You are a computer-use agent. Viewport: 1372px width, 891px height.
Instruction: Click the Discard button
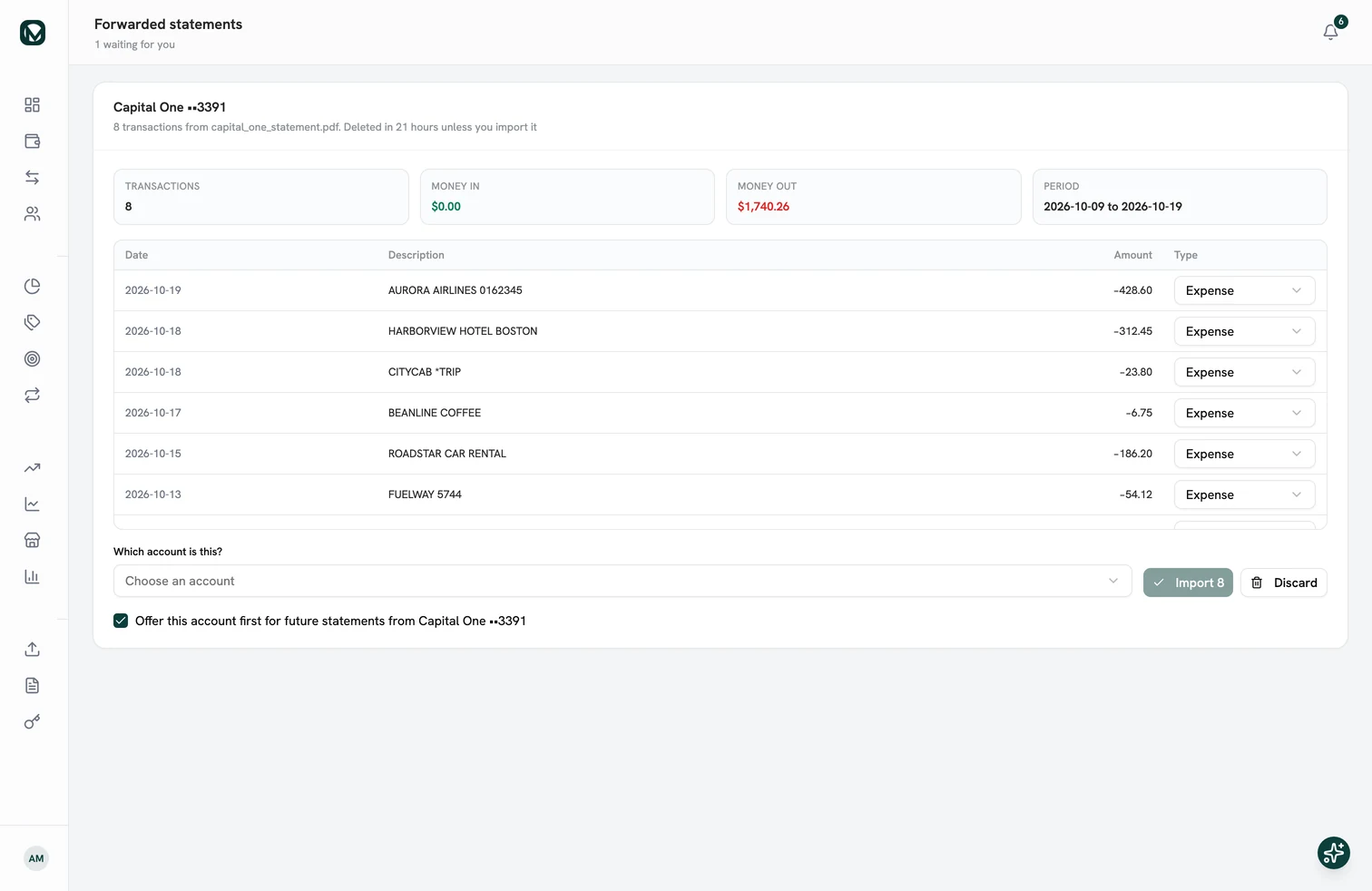point(1284,583)
